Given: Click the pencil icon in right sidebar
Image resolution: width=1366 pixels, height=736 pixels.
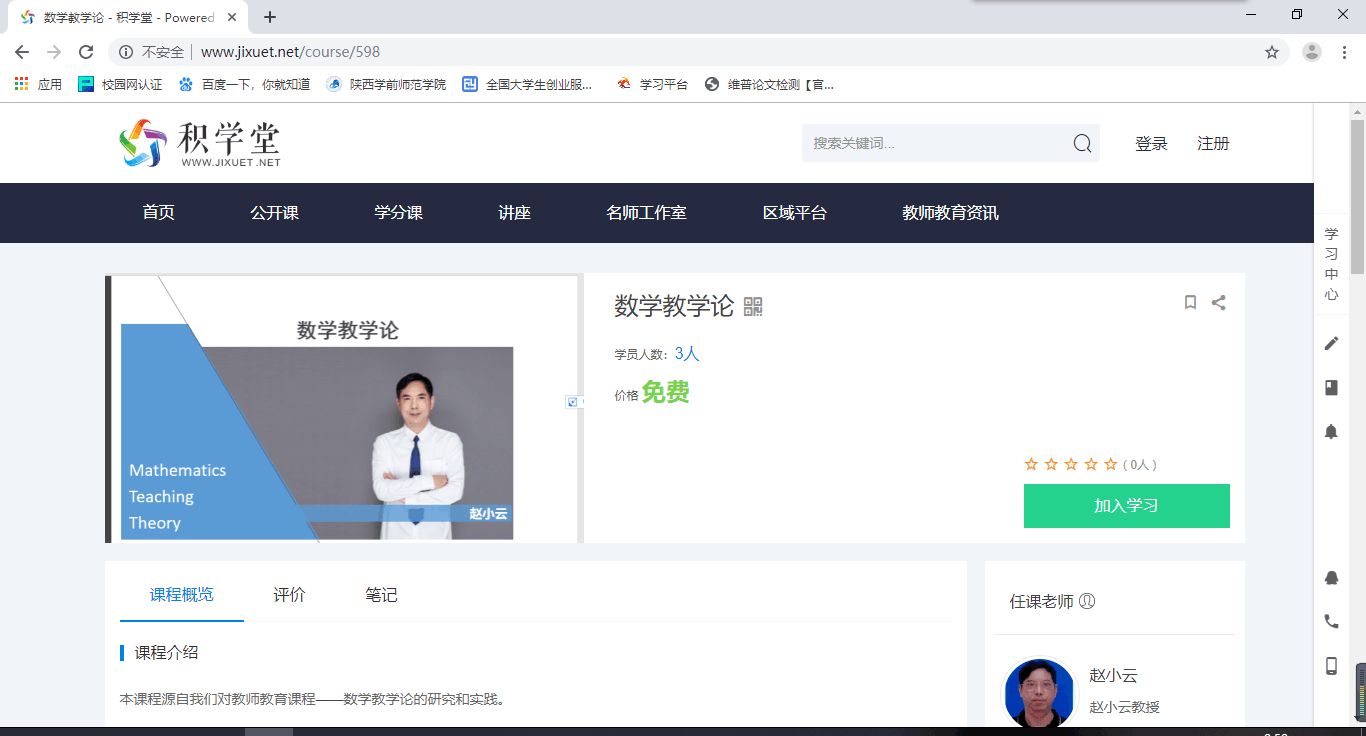Looking at the screenshot, I should point(1331,343).
